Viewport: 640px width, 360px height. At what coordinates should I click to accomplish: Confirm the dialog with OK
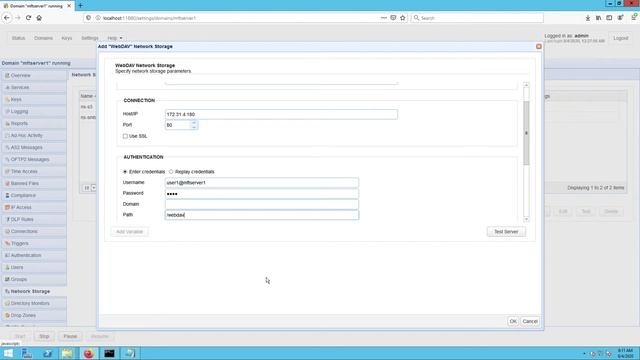pos(513,322)
